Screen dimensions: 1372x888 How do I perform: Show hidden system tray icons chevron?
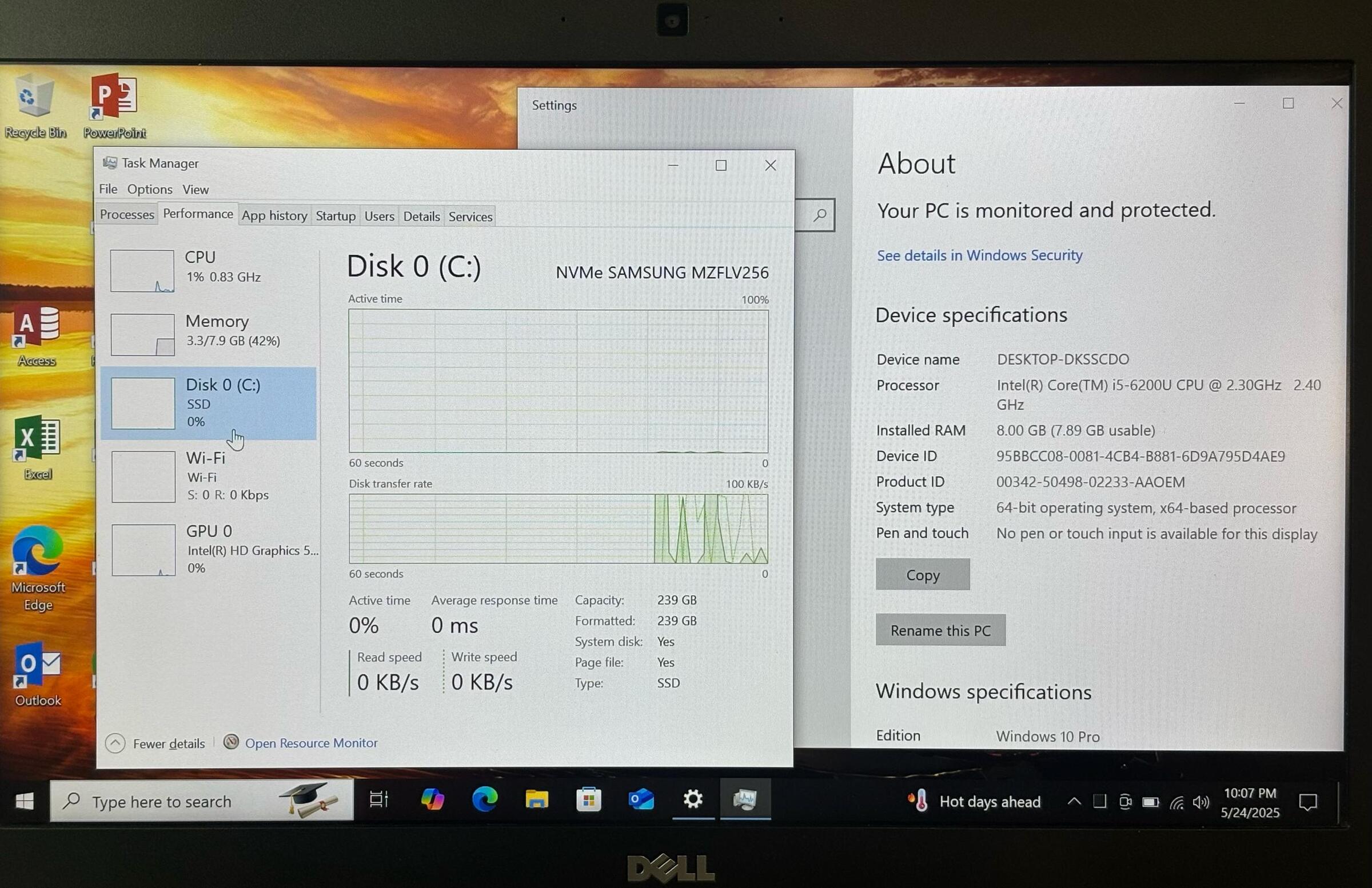(1074, 802)
